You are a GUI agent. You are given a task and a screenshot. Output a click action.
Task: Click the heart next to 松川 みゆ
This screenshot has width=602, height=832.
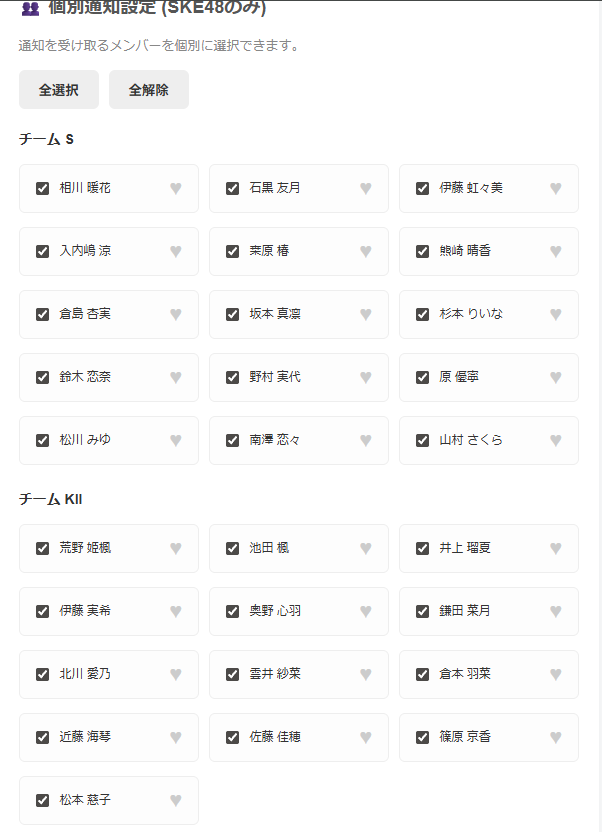pyautogui.click(x=176, y=440)
